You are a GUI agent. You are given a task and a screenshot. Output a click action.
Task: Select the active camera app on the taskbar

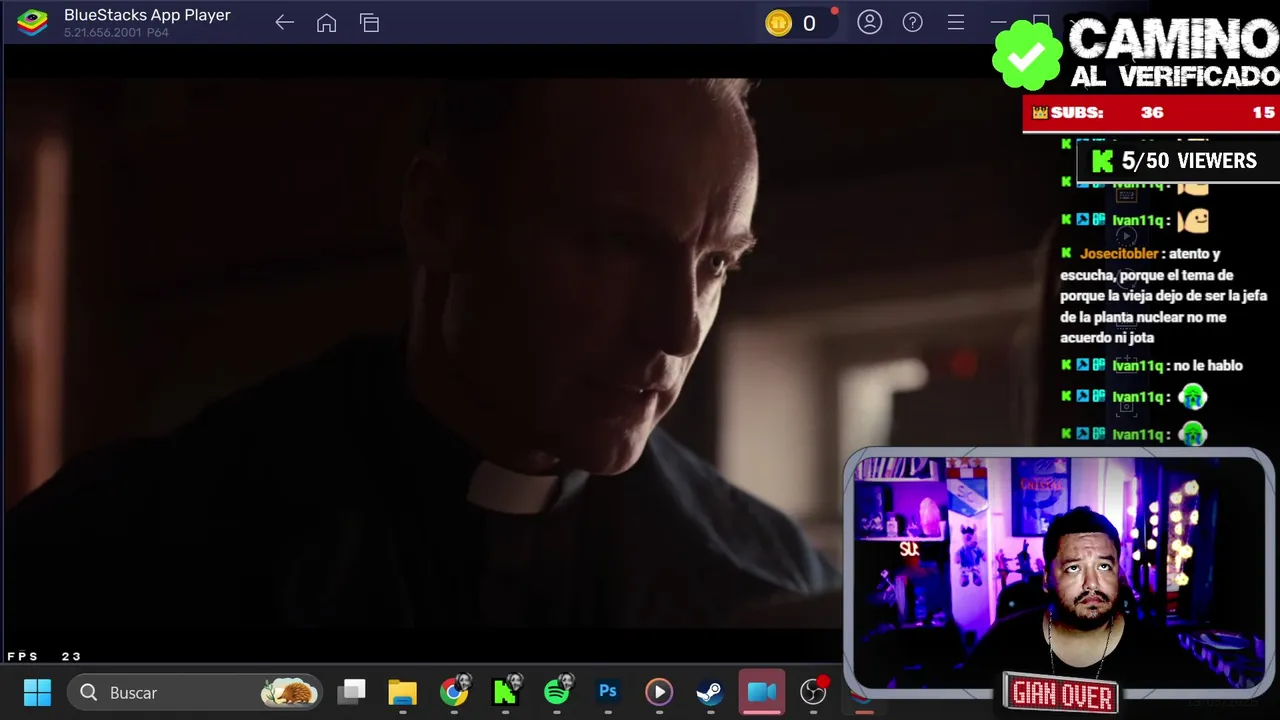pyautogui.click(x=762, y=692)
